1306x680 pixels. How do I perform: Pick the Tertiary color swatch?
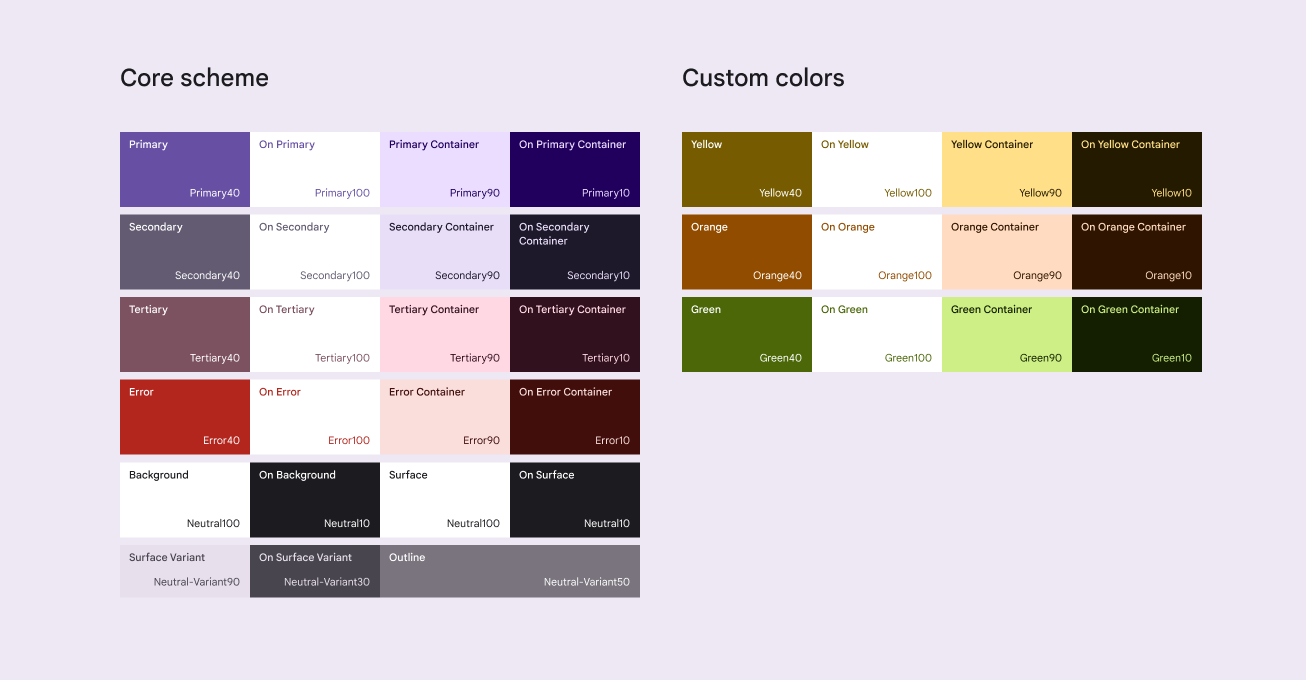(185, 334)
